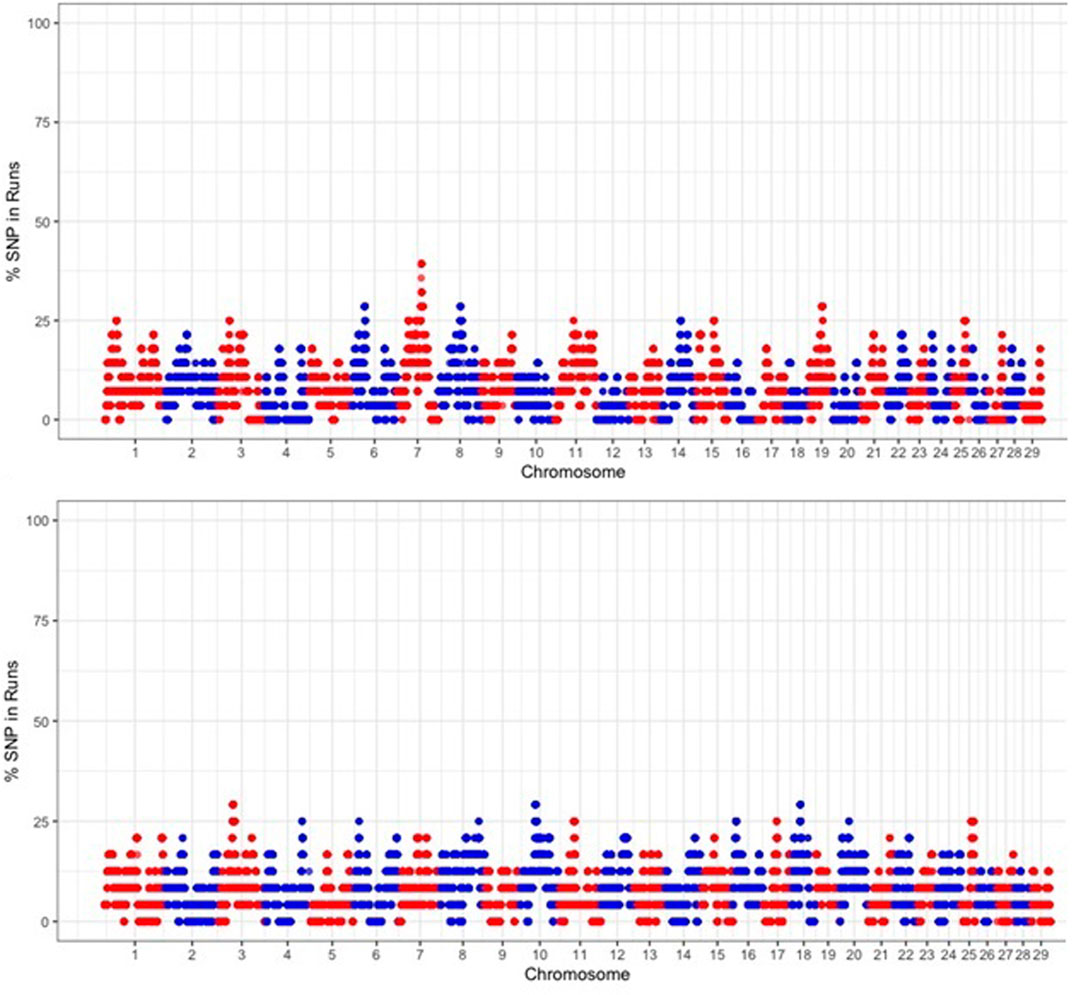Select chromosome 1 label in upper plot
This screenshot has height=995, width=1072.
tap(135, 452)
